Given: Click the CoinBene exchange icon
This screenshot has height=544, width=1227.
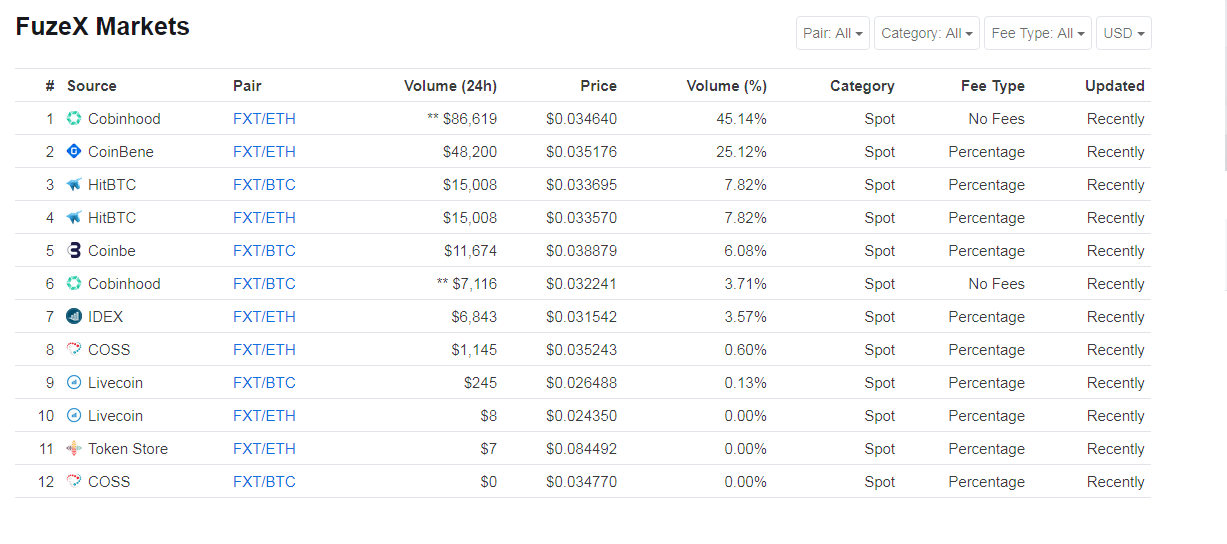Looking at the screenshot, I should [74, 152].
